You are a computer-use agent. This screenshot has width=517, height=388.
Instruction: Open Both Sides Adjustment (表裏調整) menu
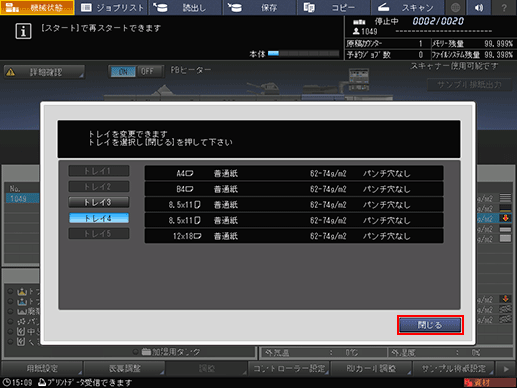[124, 369]
